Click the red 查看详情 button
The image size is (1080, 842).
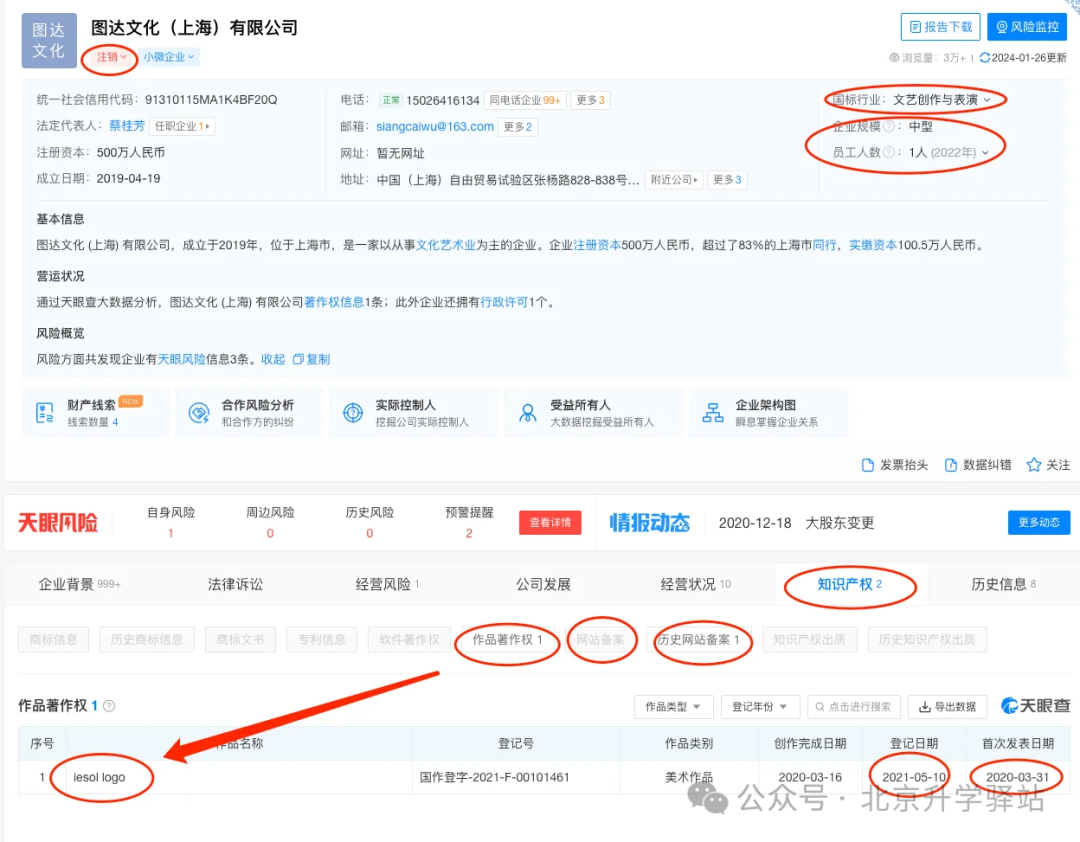550,522
